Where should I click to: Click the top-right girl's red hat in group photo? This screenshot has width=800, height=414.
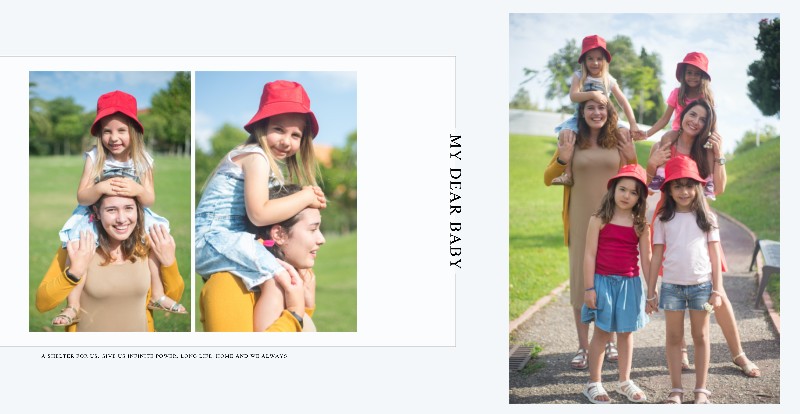tap(693, 65)
